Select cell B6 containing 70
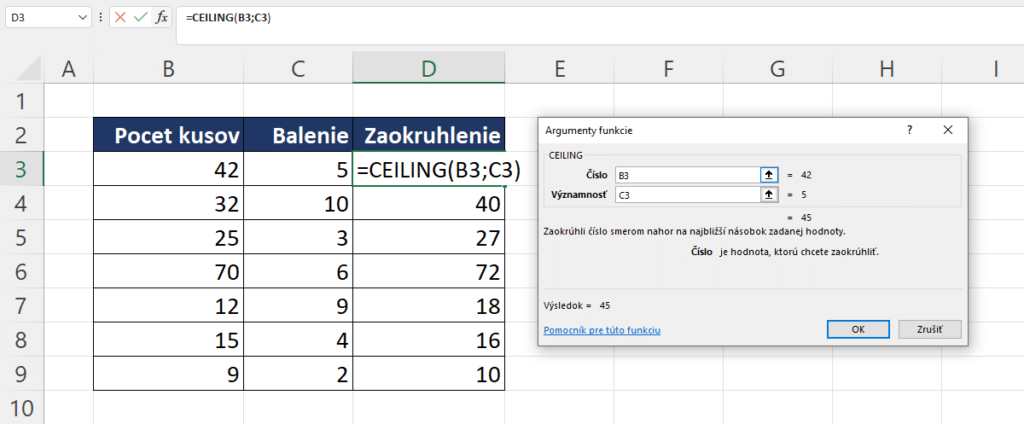Viewport: 1024px width, 424px height. pyautogui.click(x=168, y=270)
